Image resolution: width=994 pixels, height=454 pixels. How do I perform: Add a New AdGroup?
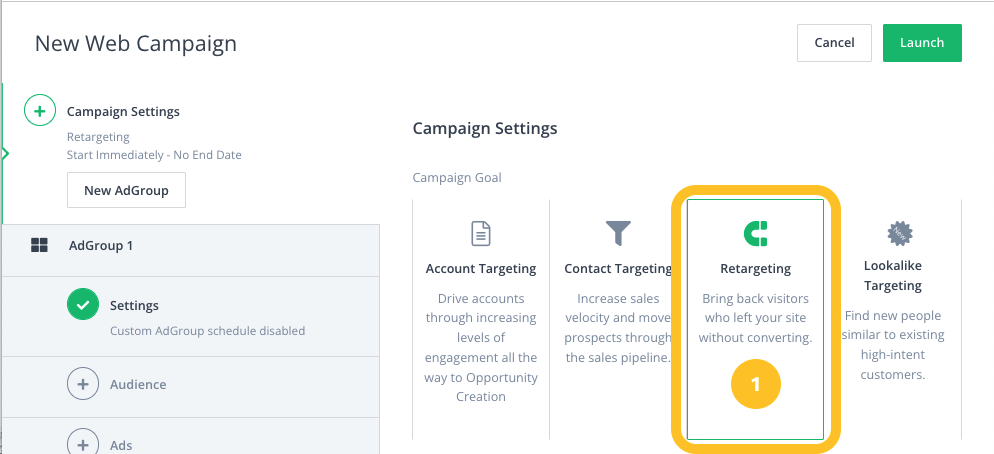pos(126,190)
